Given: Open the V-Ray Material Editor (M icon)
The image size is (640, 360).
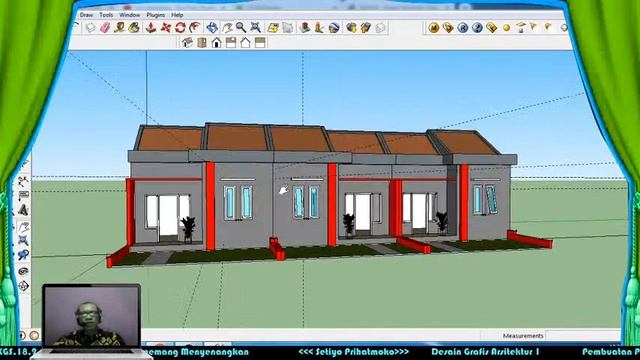Looking at the screenshot, I should [x=433, y=28].
